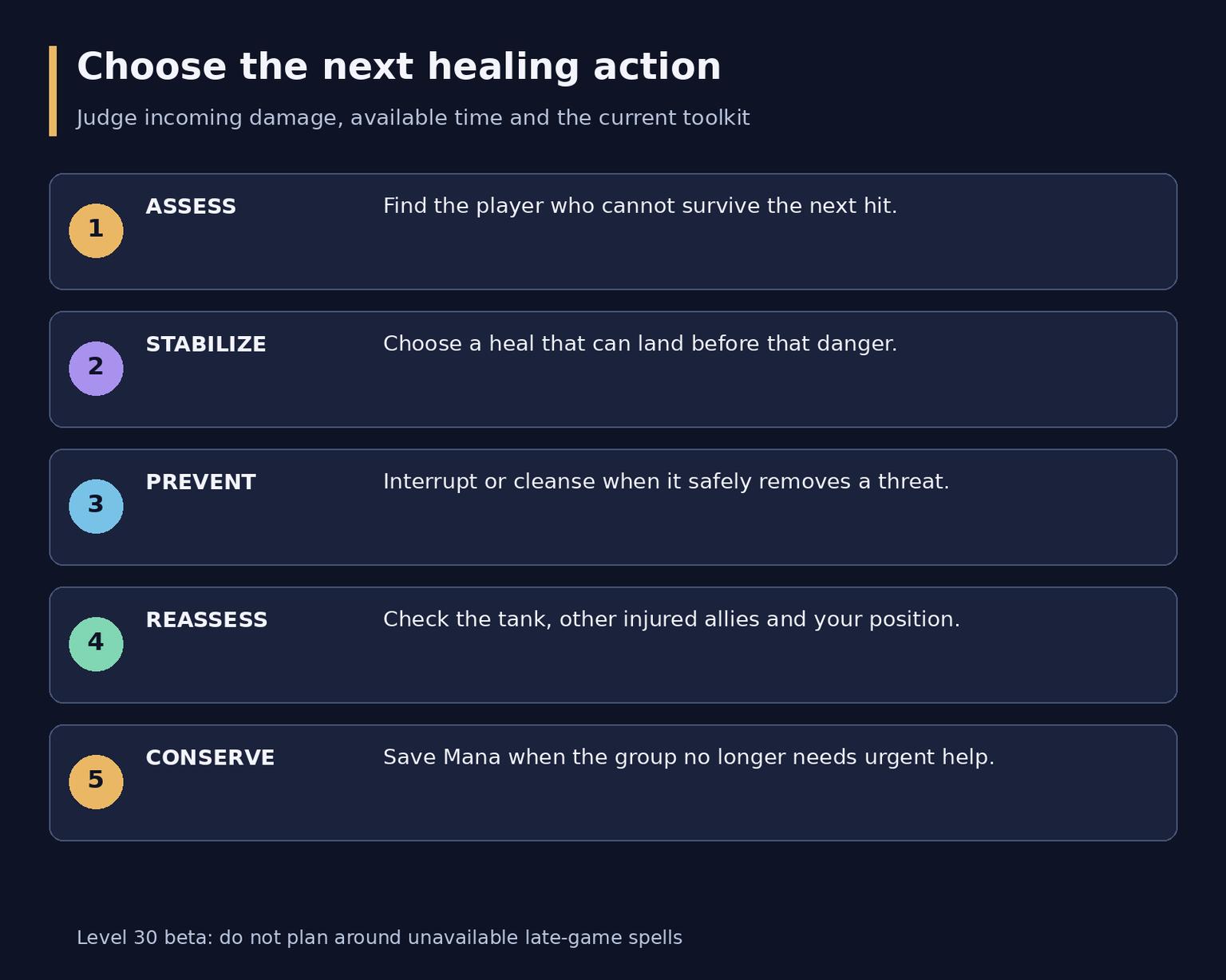Click empty area of the CONSERVE card

point(718,806)
